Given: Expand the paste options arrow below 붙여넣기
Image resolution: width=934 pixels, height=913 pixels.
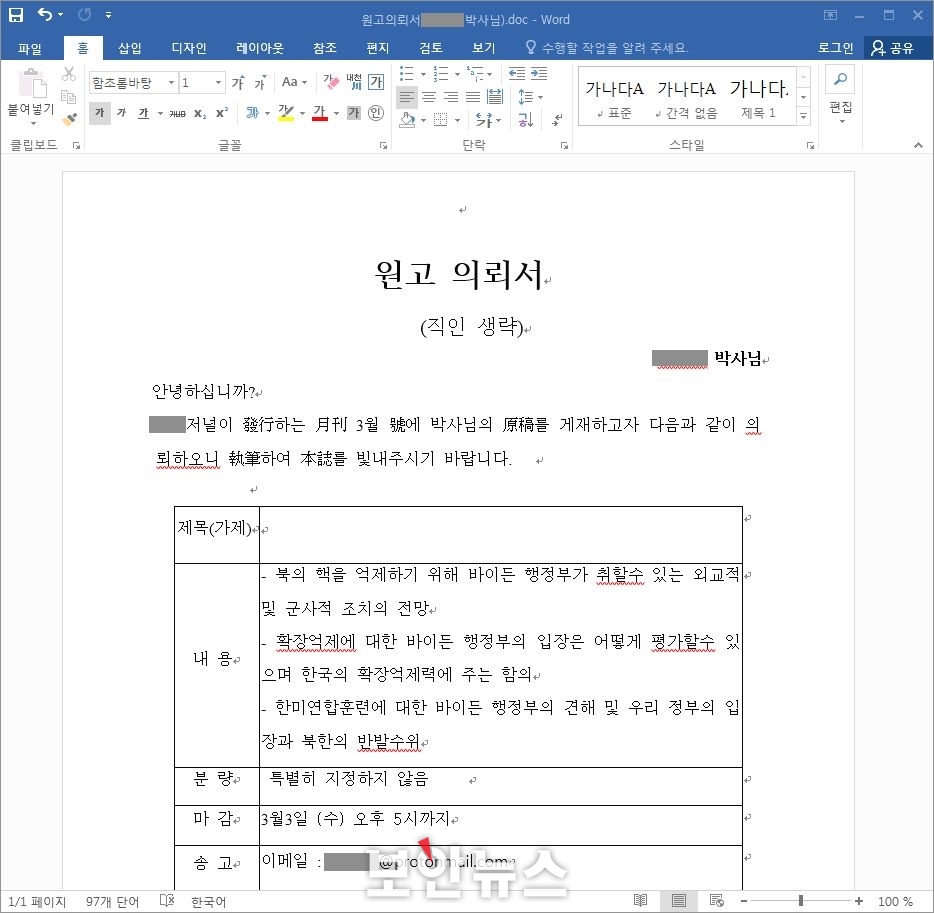Looking at the screenshot, I should pos(33,124).
